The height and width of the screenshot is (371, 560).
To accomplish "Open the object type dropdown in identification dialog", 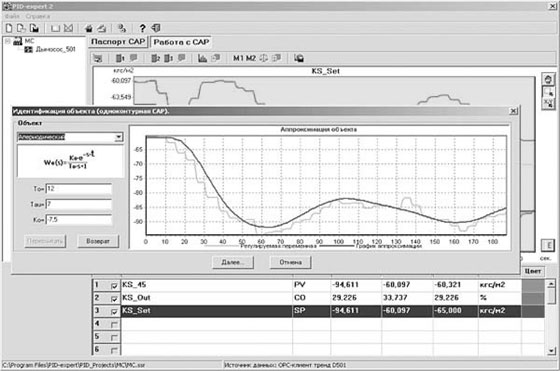I will click(x=118, y=137).
